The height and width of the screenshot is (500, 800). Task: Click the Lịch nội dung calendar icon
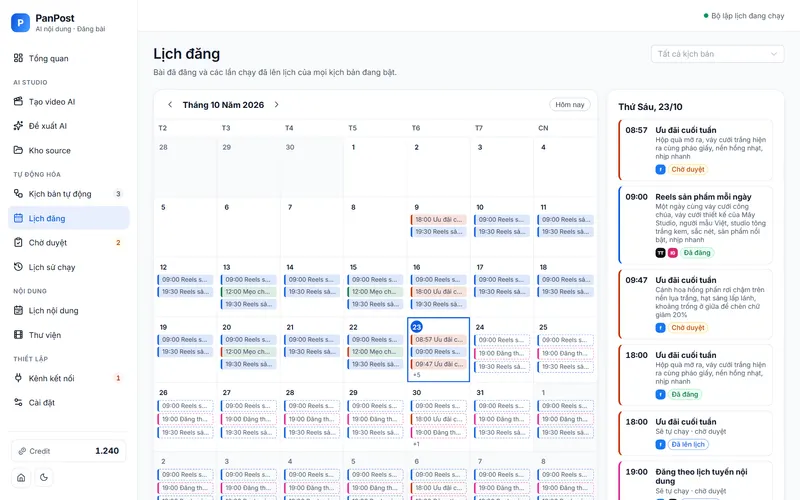click(18, 310)
